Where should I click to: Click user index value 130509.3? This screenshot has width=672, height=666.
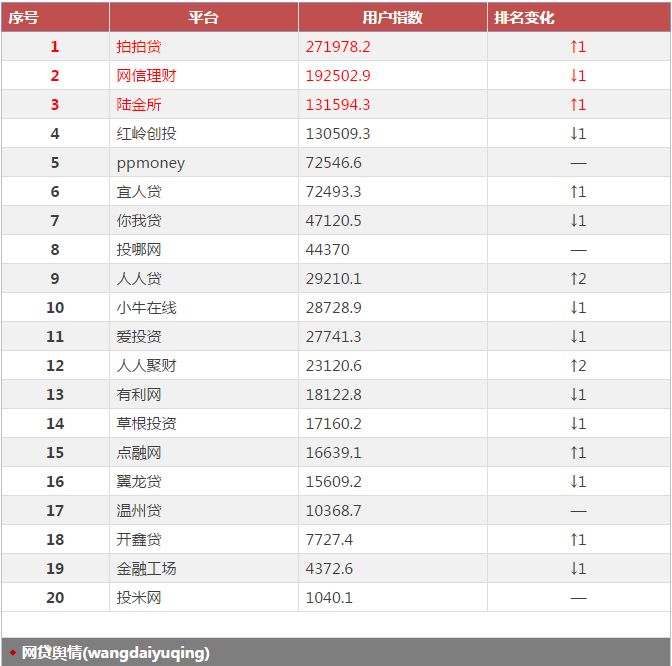click(338, 134)
